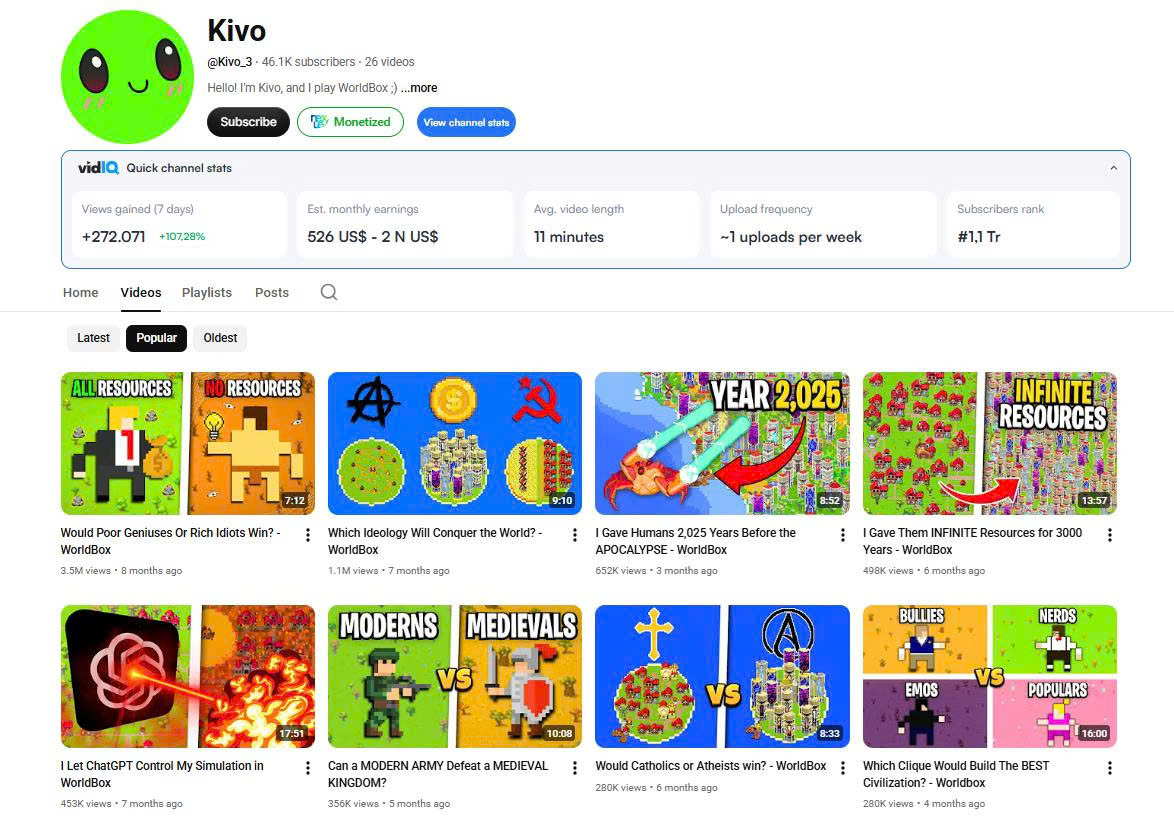Open the Moderns vs Medievals video thumbnail

(454, 676)
